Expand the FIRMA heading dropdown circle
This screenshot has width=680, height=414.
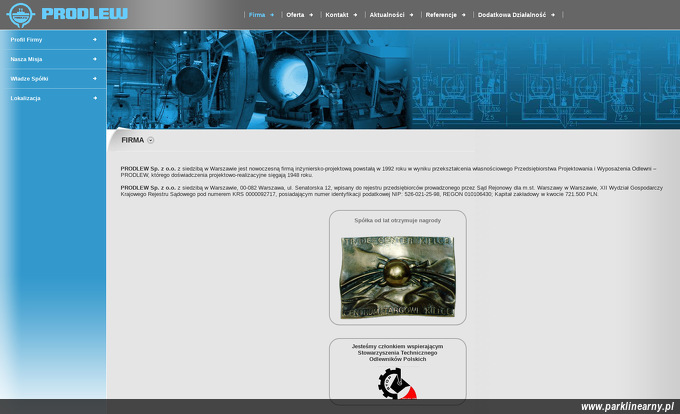150,140
